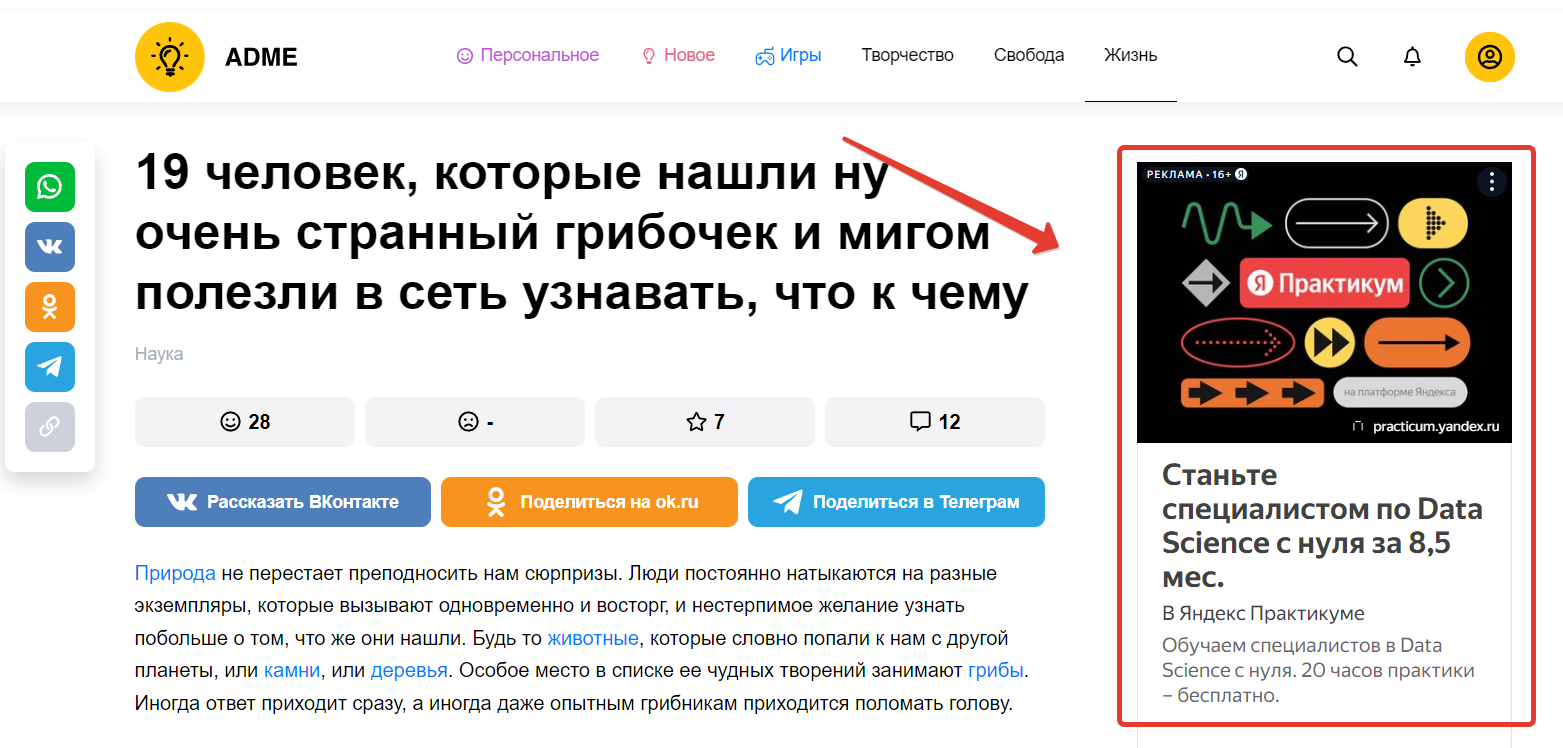The width and height of the screenshot is (1563, 748).
Task: Open notifications bell icon
Action: click(x=1412, y=57)
